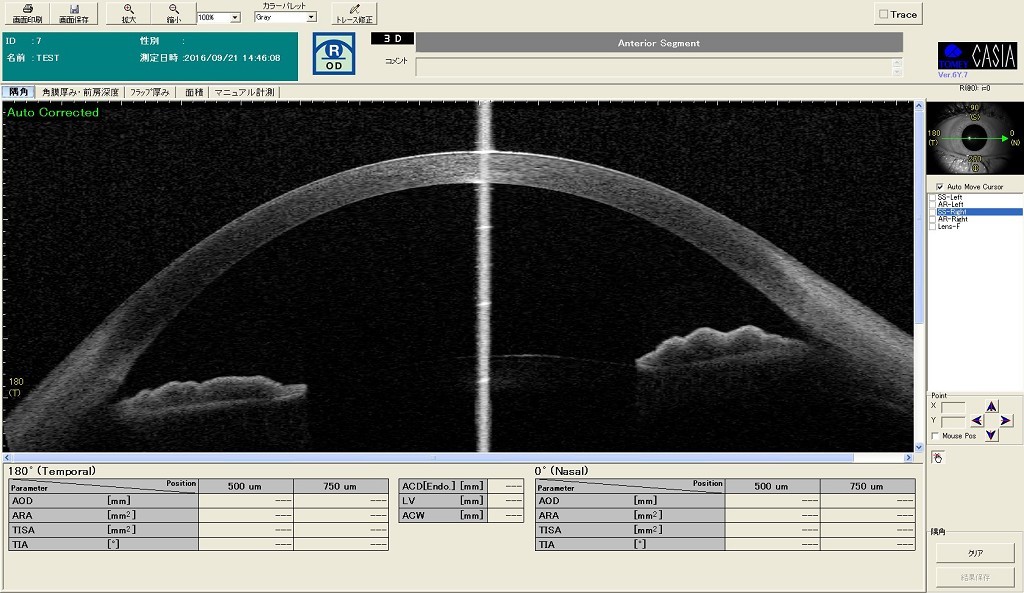This screenshot has width=1024, height=593.
Task: Click the disabled 結果保存 button
Action: [975, 577]
